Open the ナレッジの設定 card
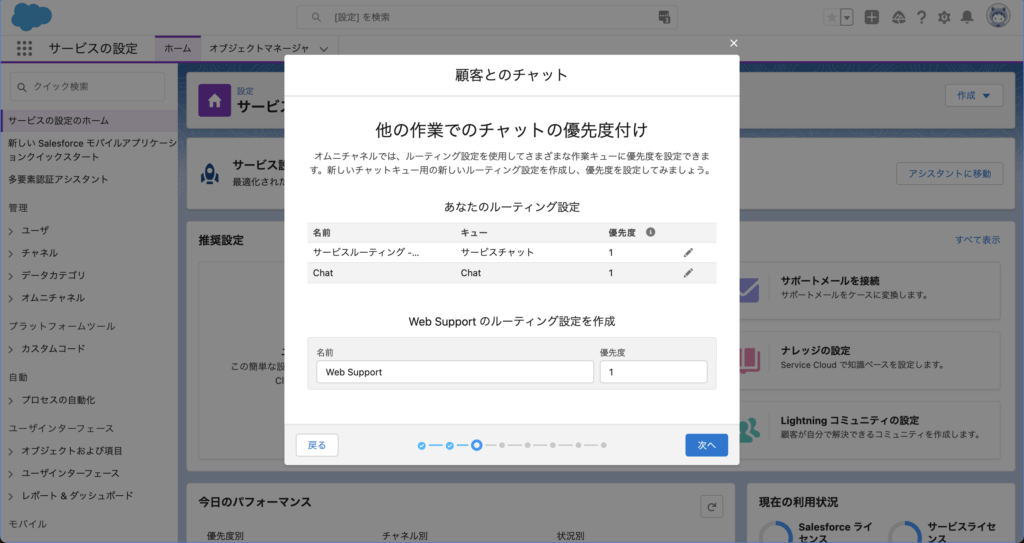 coord(869,361)
